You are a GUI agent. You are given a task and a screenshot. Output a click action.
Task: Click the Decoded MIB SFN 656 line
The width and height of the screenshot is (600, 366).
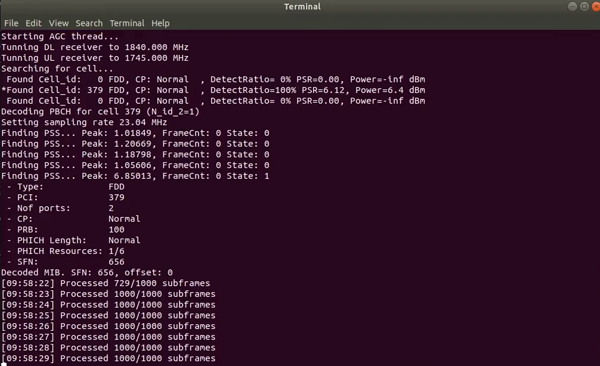(x=87, y=273)
